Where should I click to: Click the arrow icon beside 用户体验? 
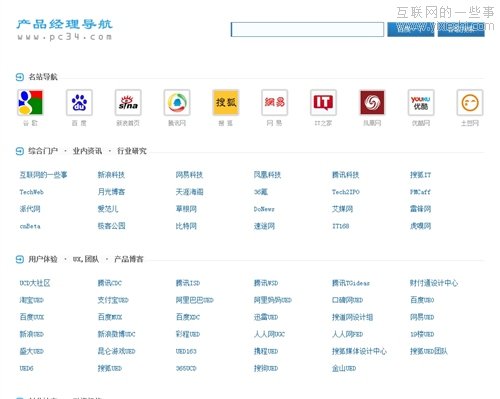click(20, 259)
